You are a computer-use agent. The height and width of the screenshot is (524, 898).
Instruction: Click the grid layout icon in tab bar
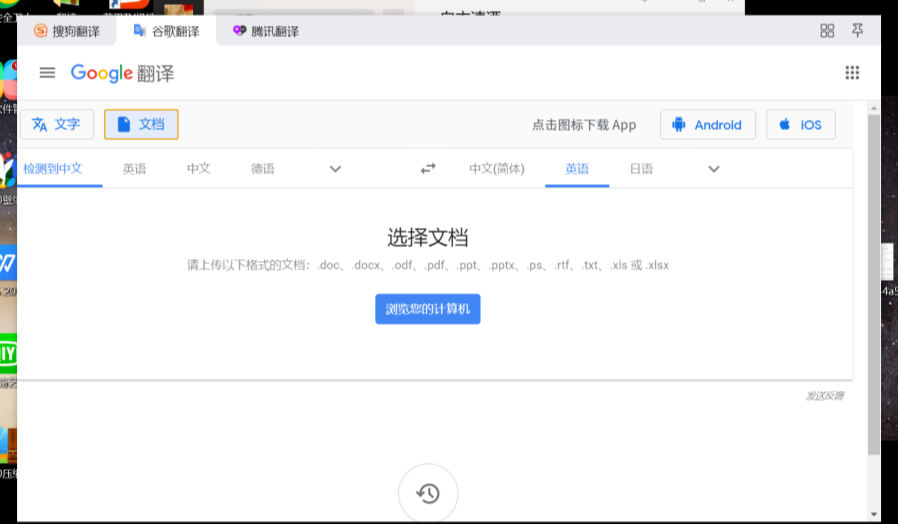(x=827, y=31)
